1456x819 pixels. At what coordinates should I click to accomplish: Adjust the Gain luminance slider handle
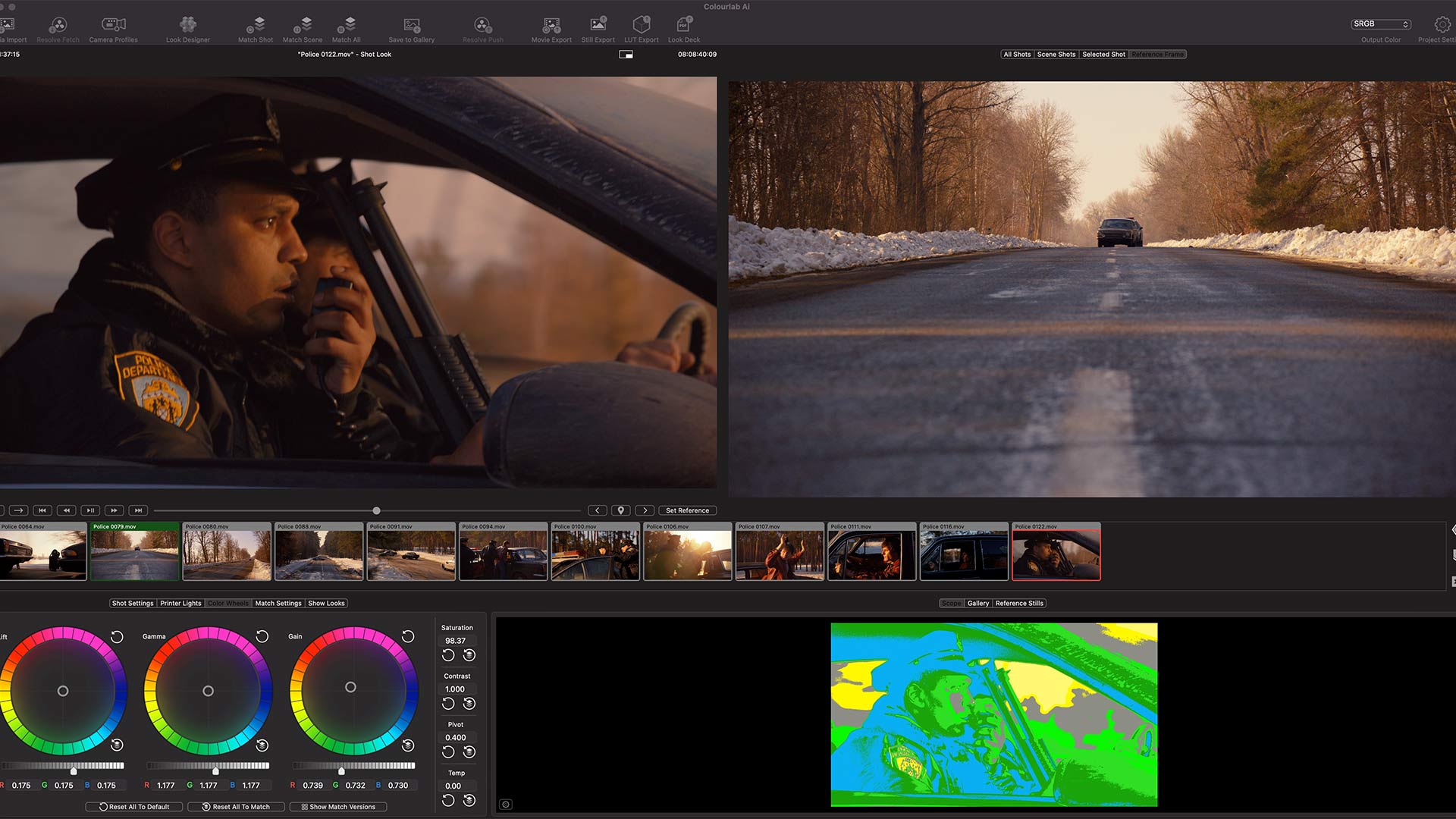pos(341,771)
